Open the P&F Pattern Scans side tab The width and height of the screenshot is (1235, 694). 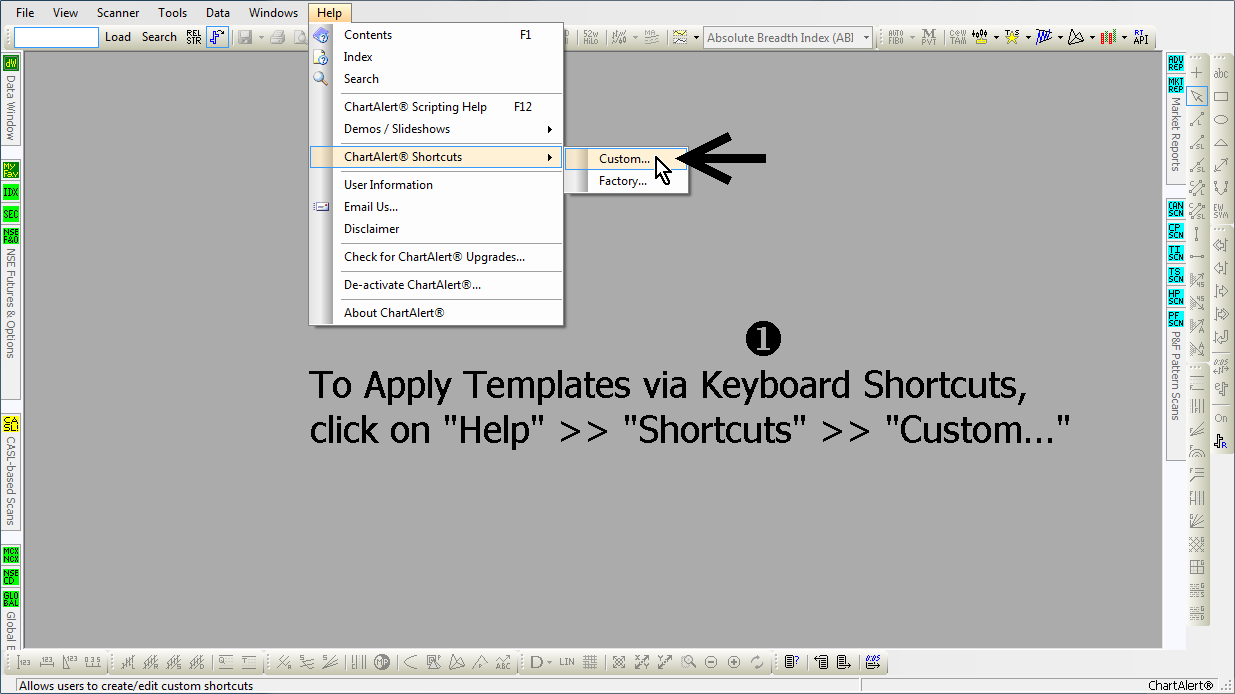pyautogui.click(x=1176, y=375)
